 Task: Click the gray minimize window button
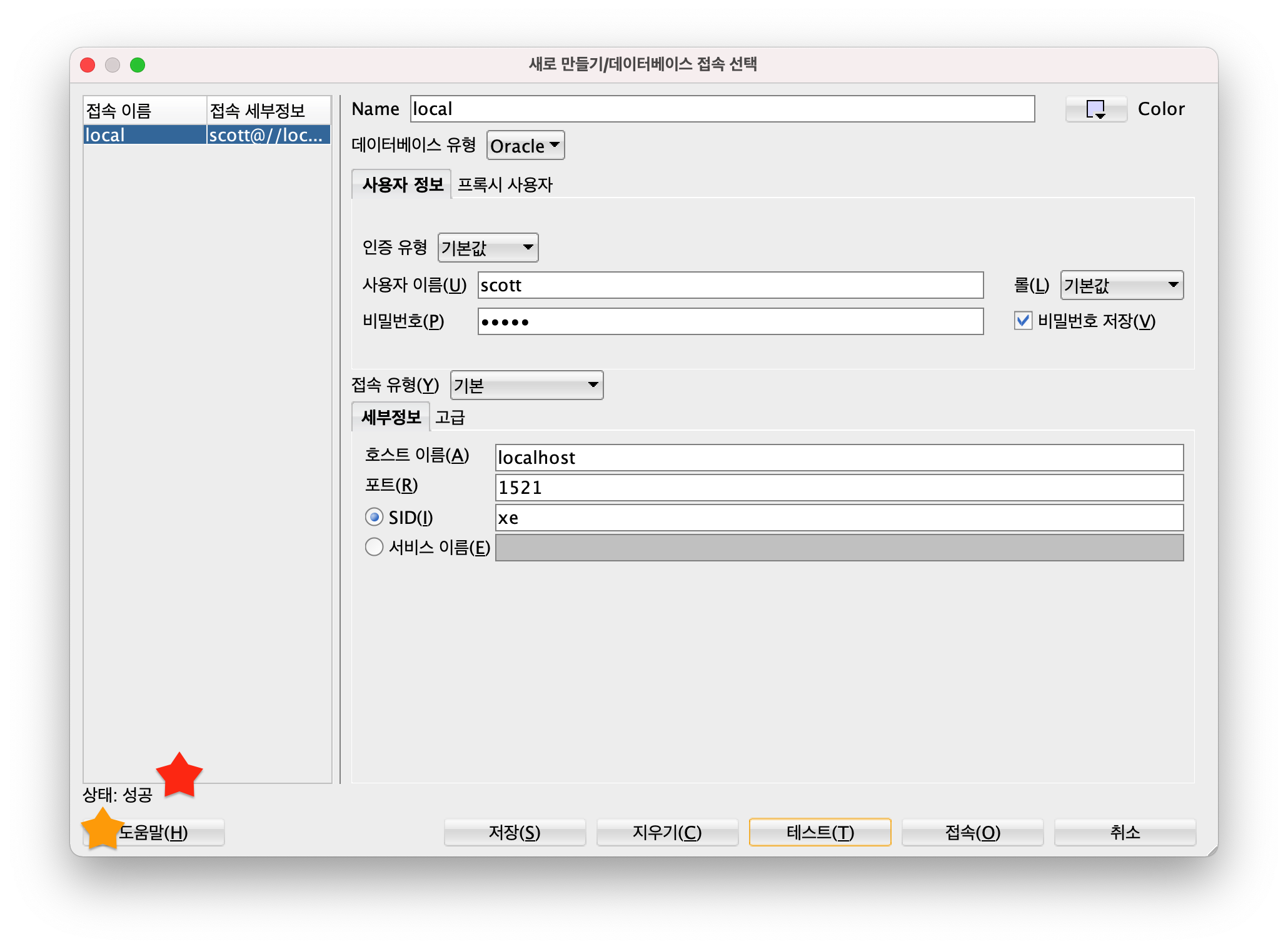(x=113, y=65)
